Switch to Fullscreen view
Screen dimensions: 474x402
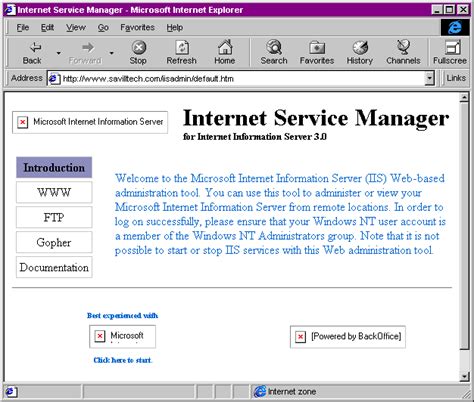pyautogui.click(x=450, y=53)
